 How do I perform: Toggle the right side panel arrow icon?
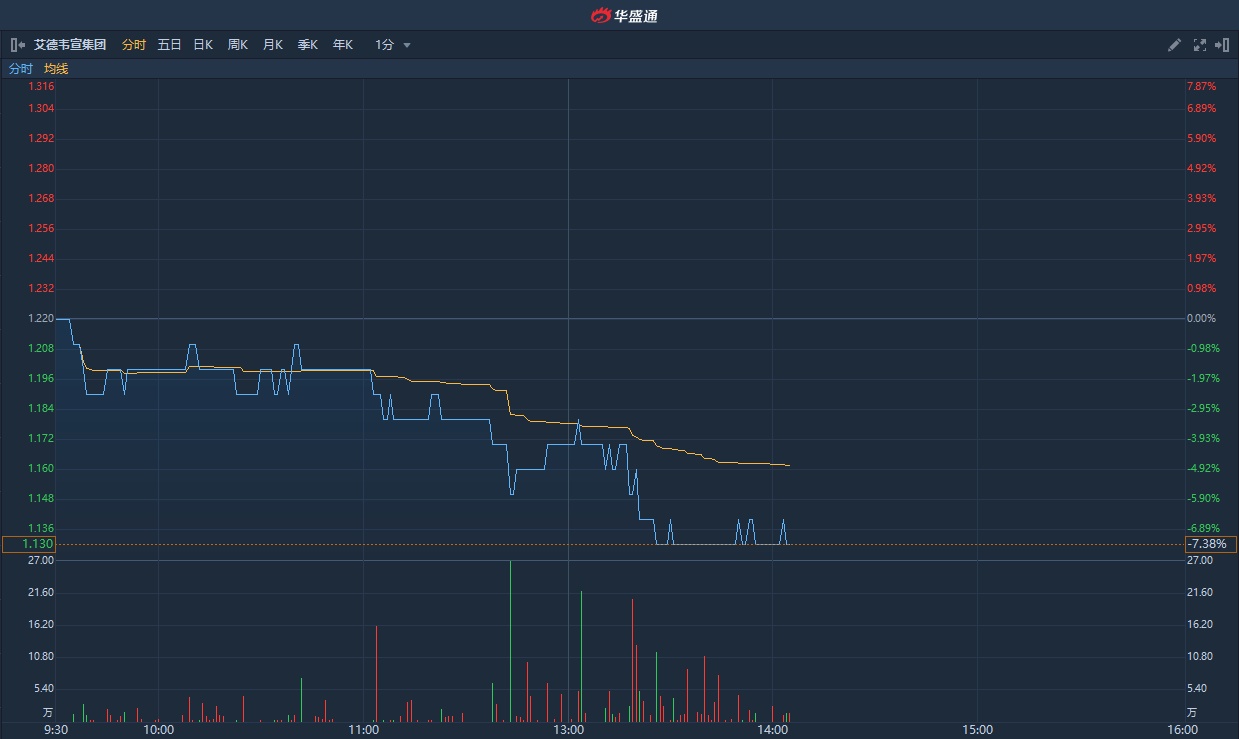tap(1221, 45)
